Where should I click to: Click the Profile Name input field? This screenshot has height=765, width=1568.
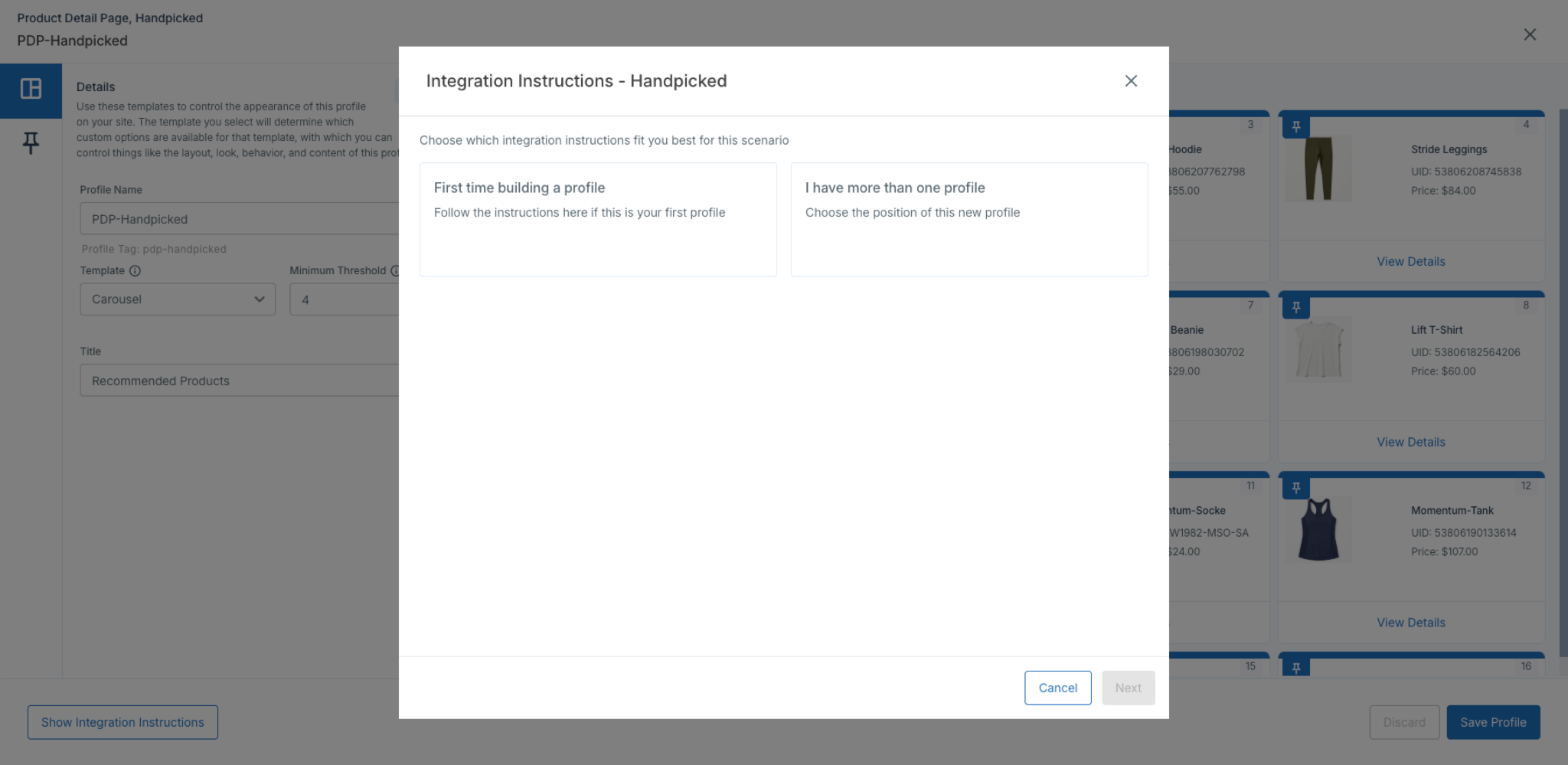240,219
